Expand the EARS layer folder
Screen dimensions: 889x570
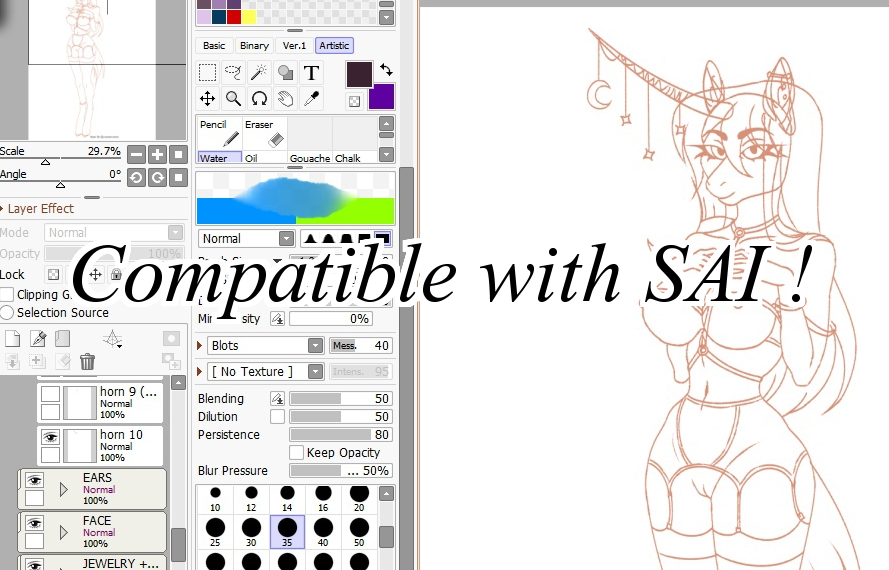(x=64, y=488)
